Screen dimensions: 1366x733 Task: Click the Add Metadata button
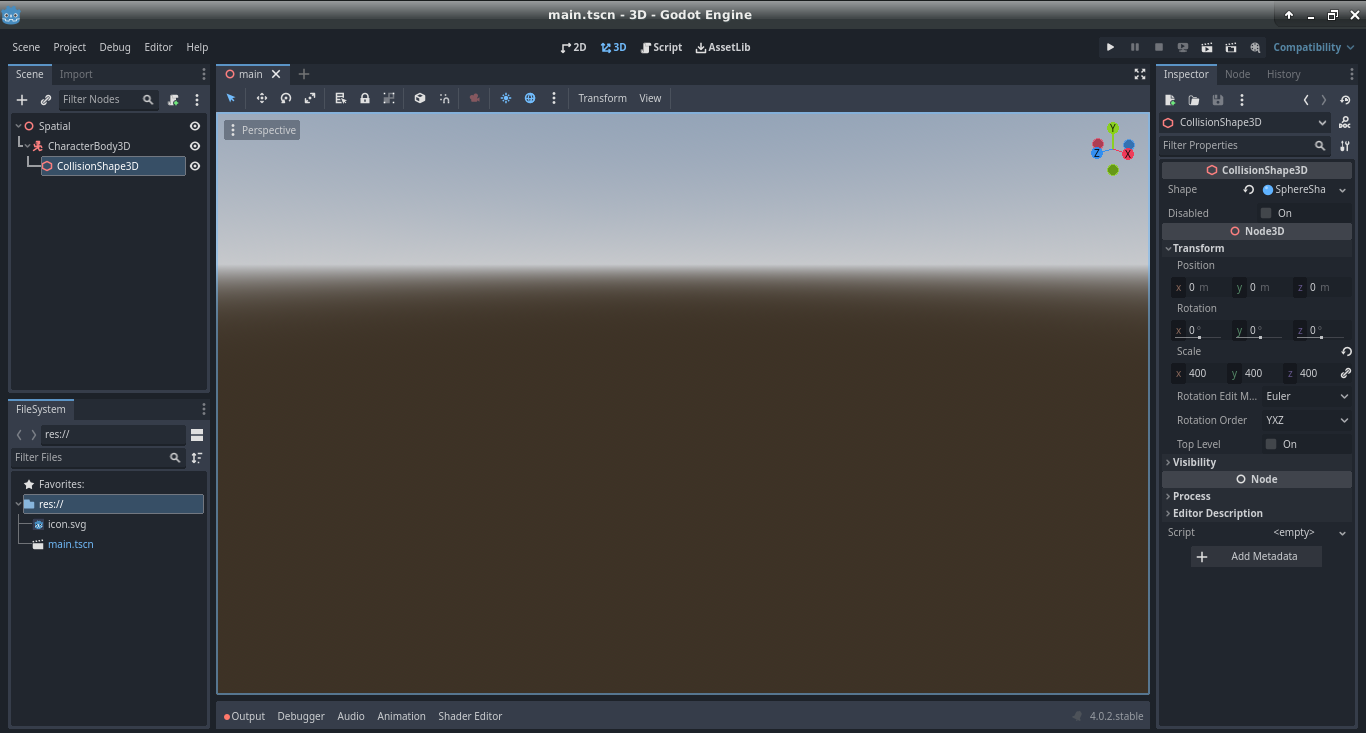tap(1256, 556)
